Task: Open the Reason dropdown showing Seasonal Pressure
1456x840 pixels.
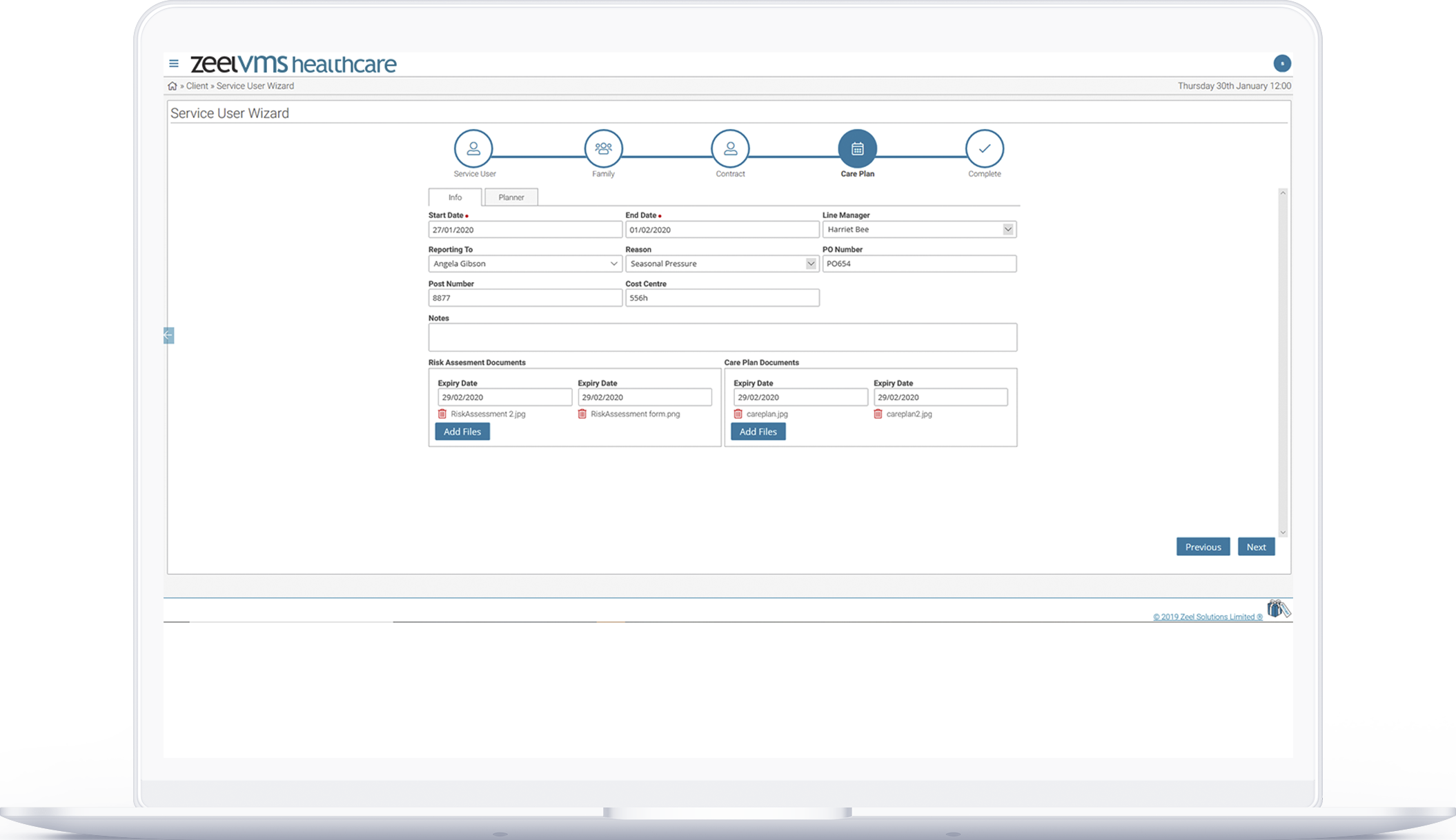Action: tap(810, 263)
